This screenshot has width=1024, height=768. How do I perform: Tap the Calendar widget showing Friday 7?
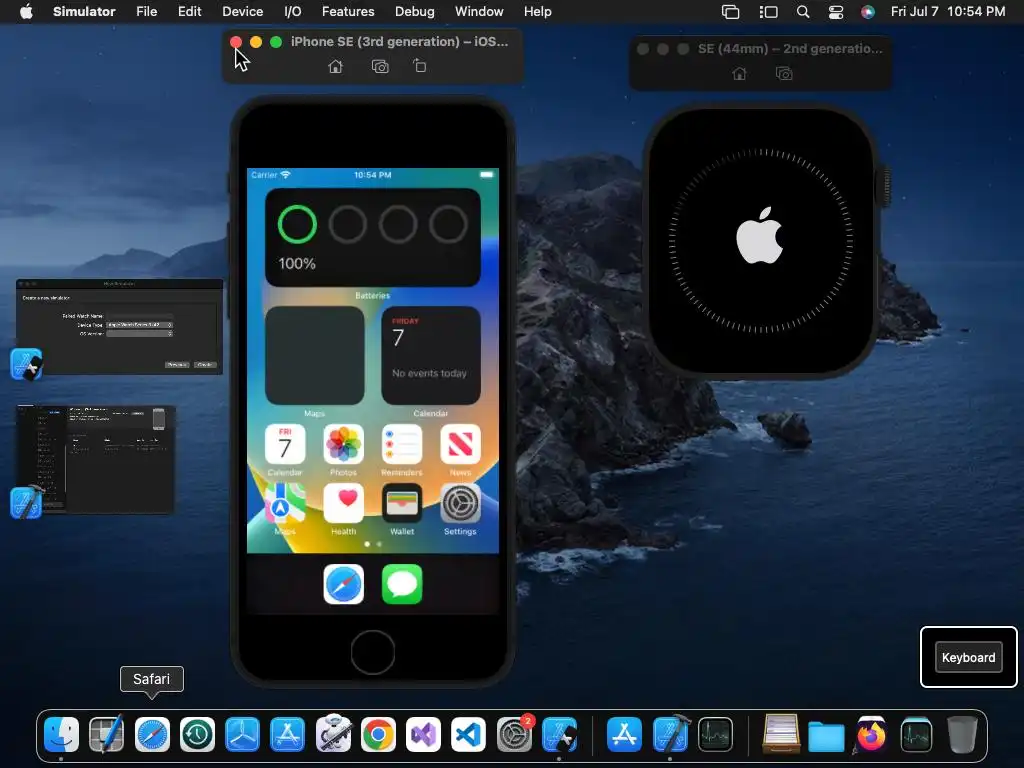click(x=431, y=356)
